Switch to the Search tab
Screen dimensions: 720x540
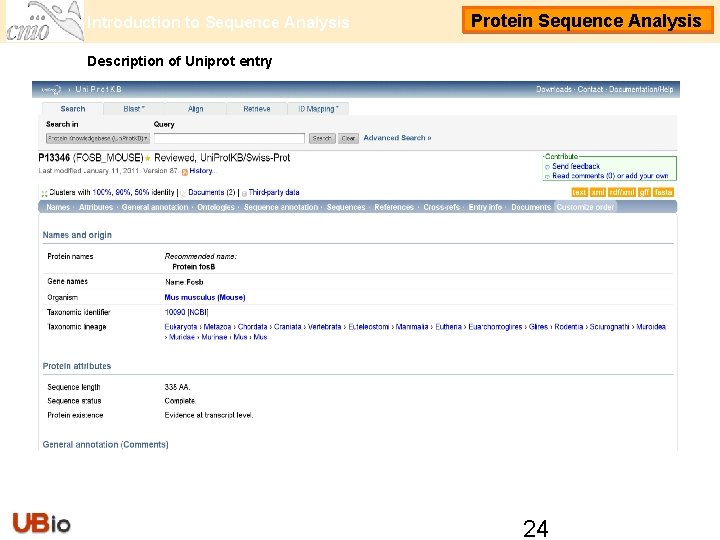pyautogui.click(x=73, y=109)
